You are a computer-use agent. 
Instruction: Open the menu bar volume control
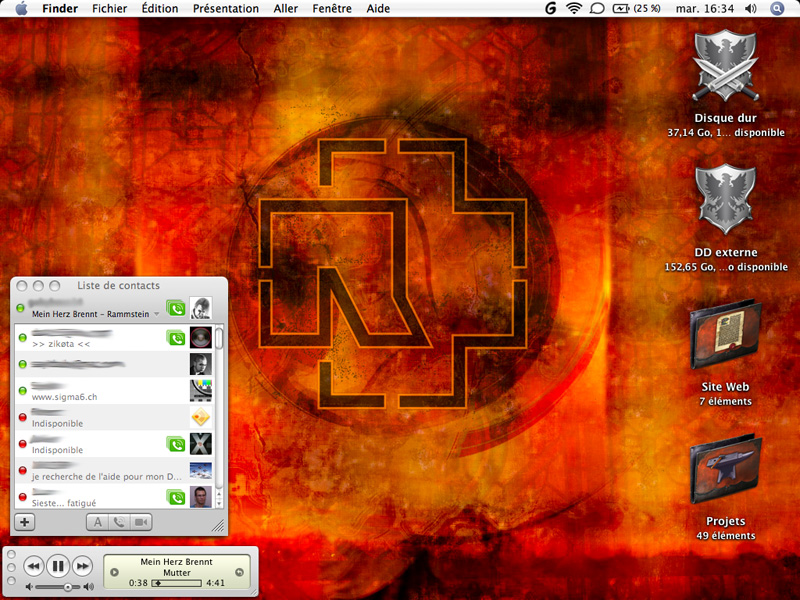click(x=751, y=9)
